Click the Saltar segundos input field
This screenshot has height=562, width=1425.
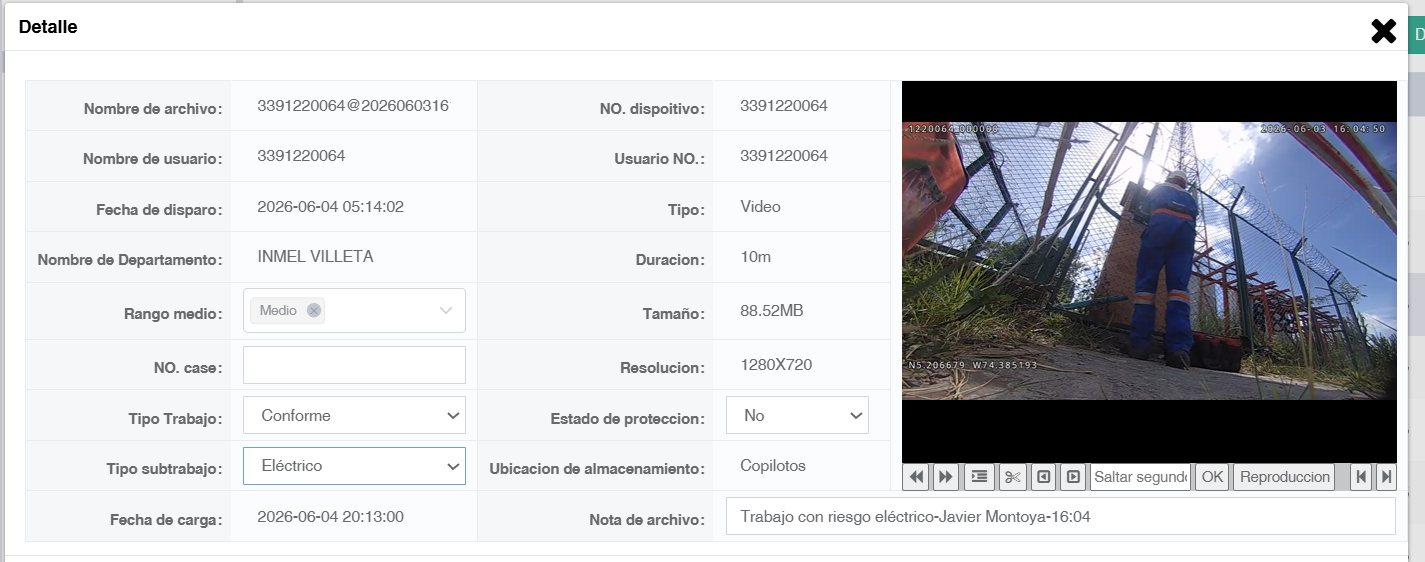tap(1140, 477)
